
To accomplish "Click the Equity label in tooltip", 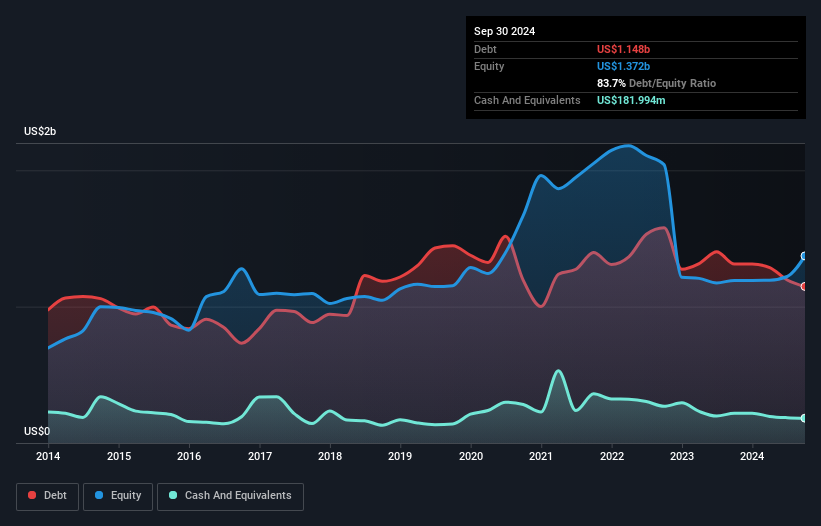I will click(x=489, y=66).
